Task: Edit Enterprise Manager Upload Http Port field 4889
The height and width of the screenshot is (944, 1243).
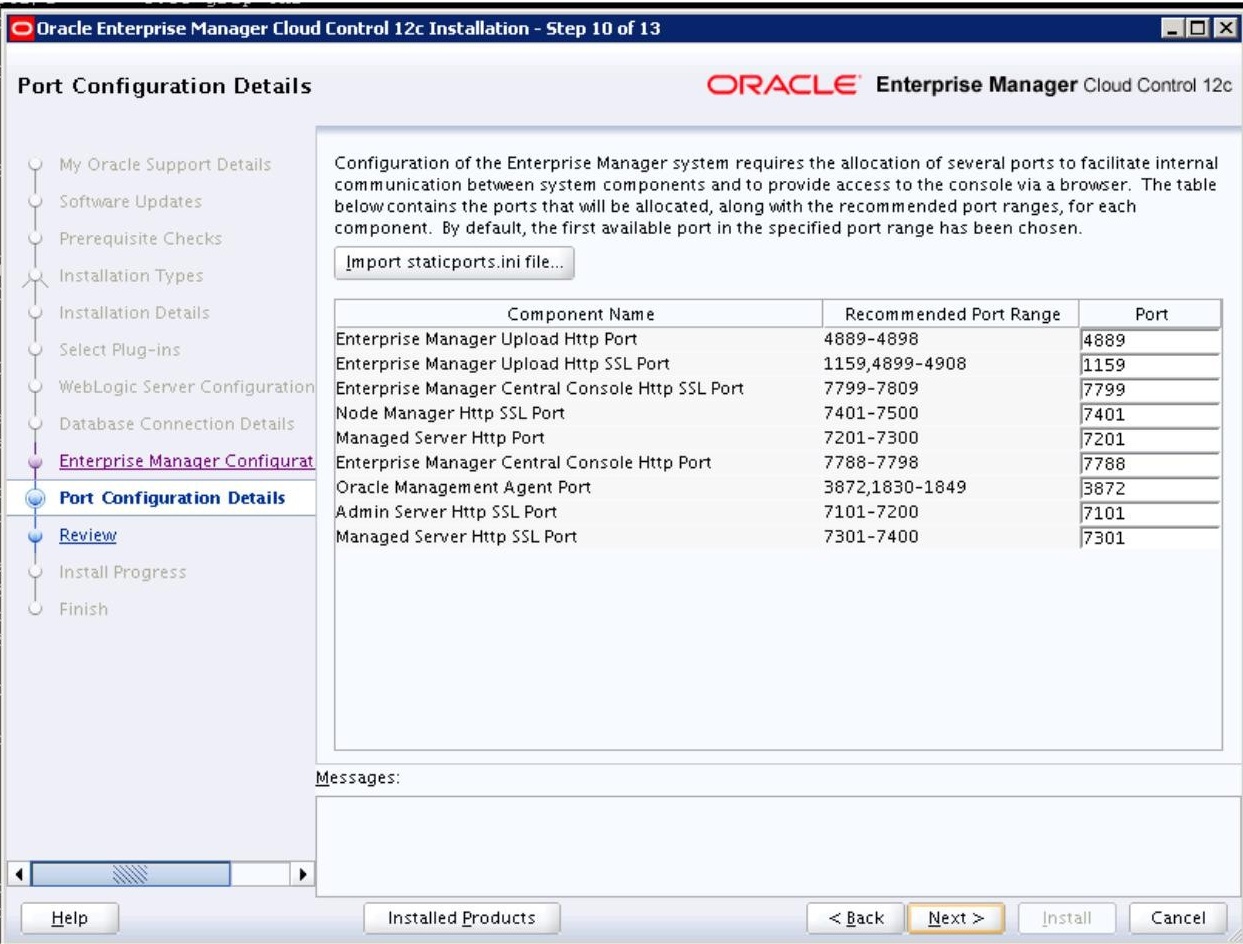Action: 1150,340
